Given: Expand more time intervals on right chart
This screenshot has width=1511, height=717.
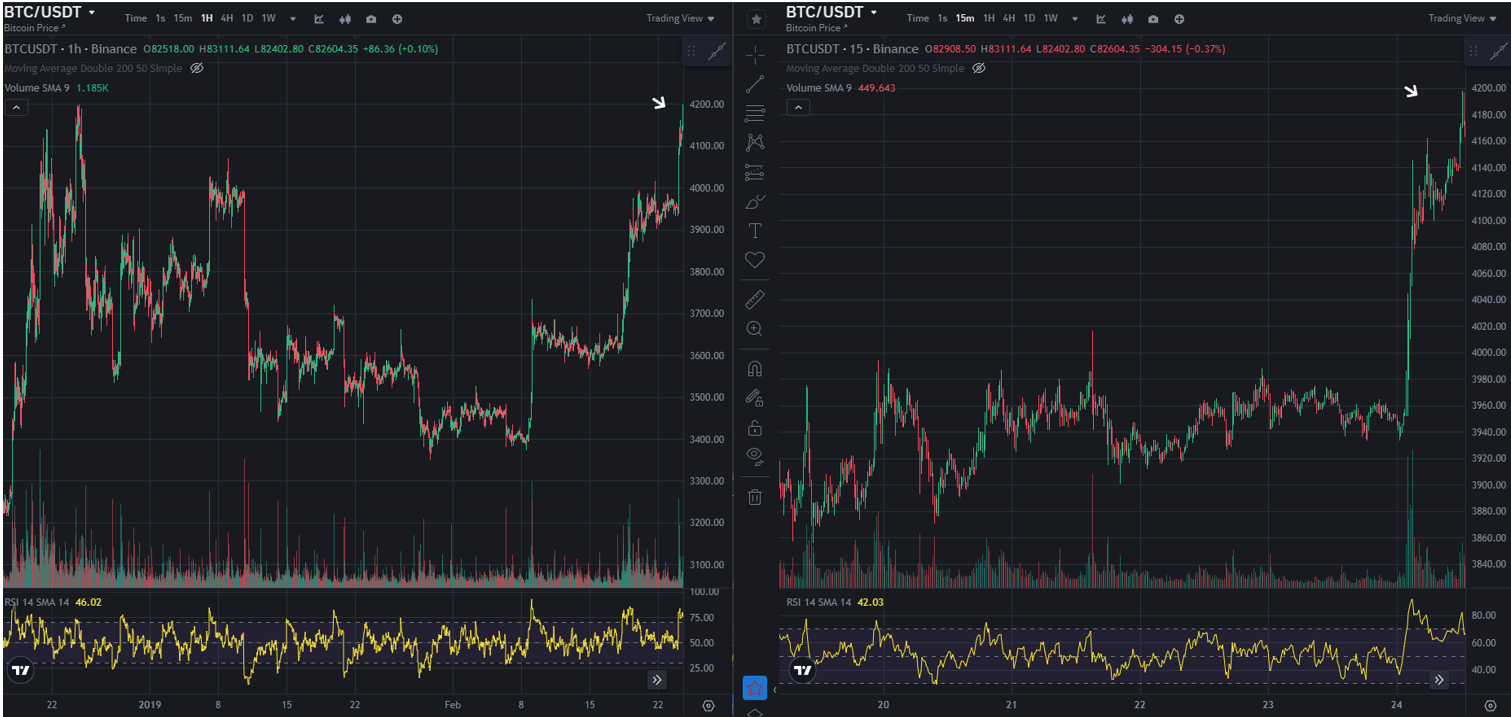Looking at the screenshot, I should [x=1075, y=19].
